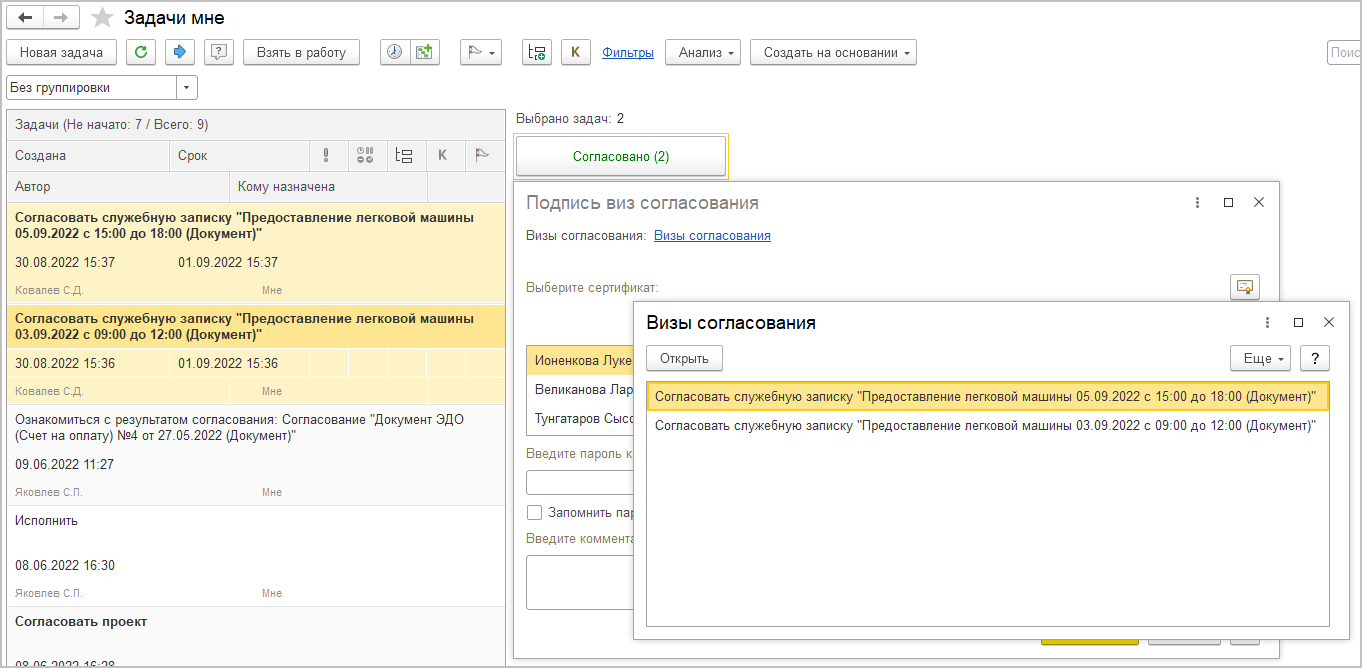
Task: Click the 'Открыть' button
Action: coord(684,358)
